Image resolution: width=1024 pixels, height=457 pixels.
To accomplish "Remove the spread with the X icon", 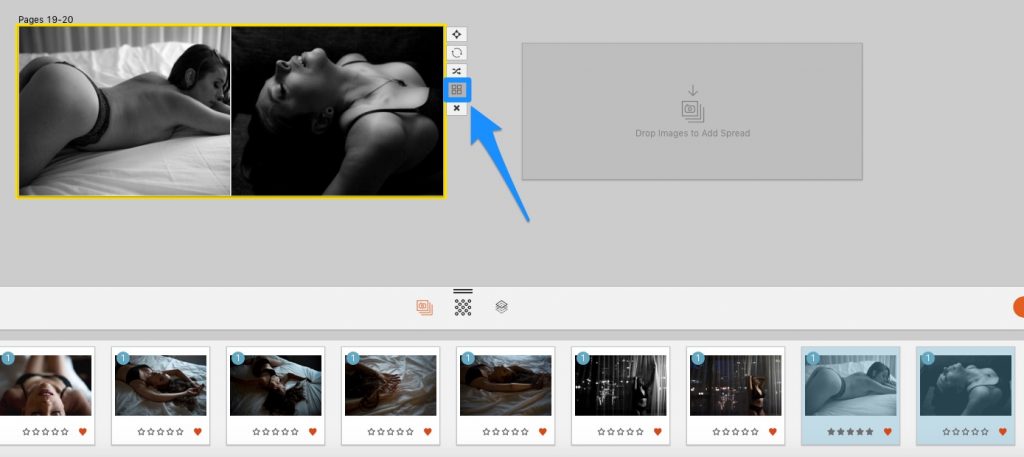I will [456, 108].
